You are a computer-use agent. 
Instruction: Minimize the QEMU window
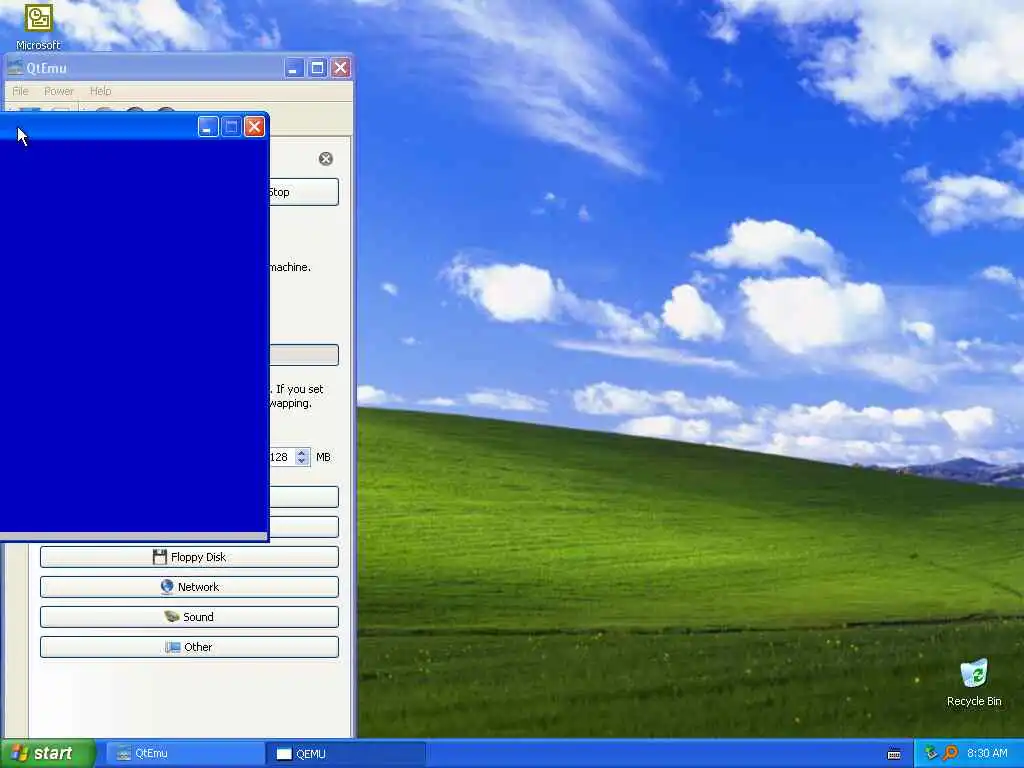click(208, 127)
